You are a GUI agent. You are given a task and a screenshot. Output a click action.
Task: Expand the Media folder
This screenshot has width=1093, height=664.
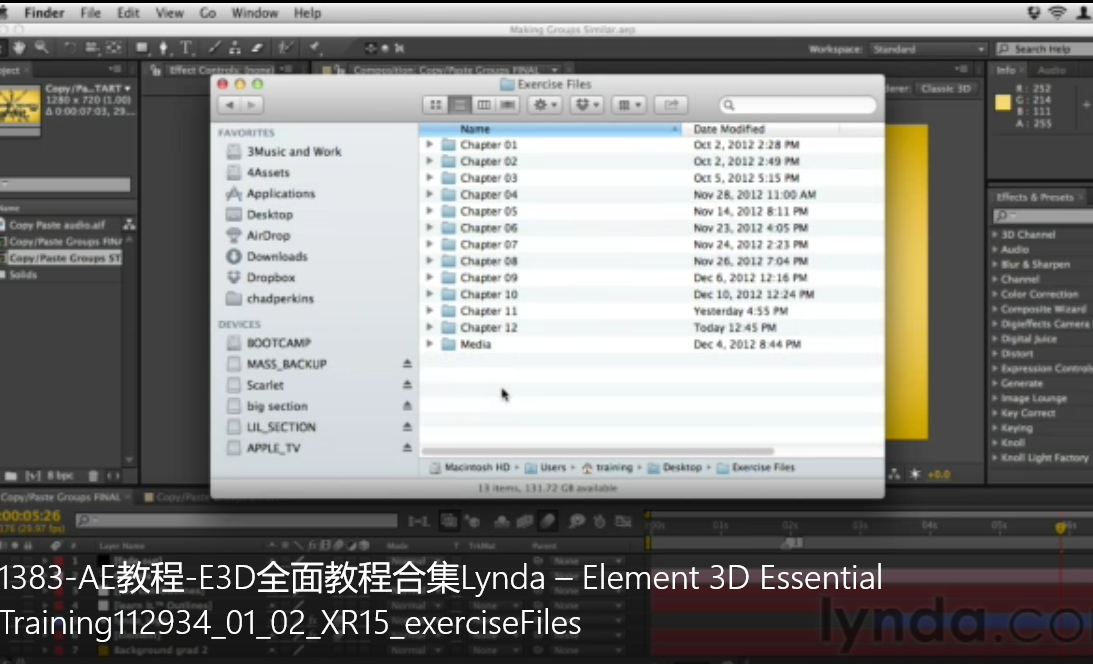(x=429, y=343)
